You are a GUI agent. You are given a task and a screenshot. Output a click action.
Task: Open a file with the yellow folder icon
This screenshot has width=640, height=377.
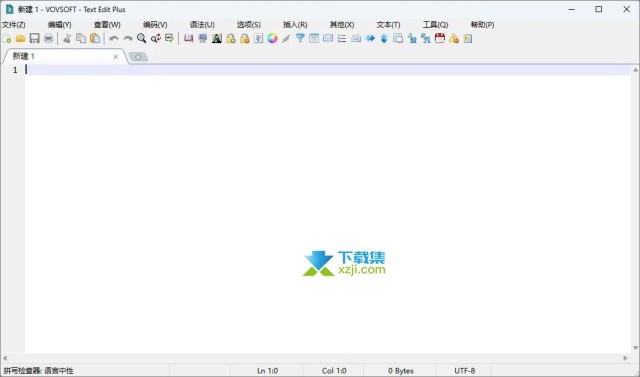20,39
